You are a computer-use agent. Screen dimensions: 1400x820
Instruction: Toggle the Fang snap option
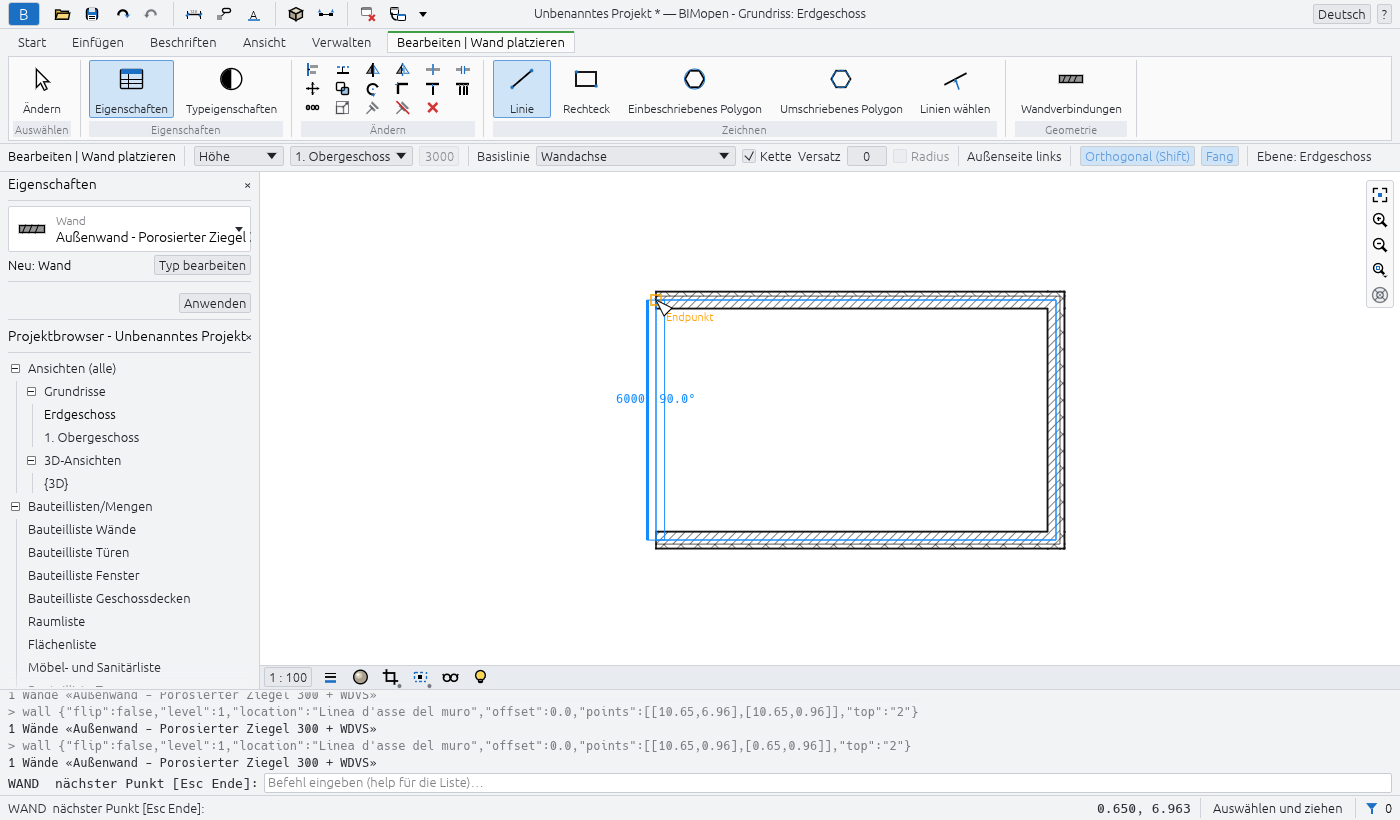pos(1219,156)
